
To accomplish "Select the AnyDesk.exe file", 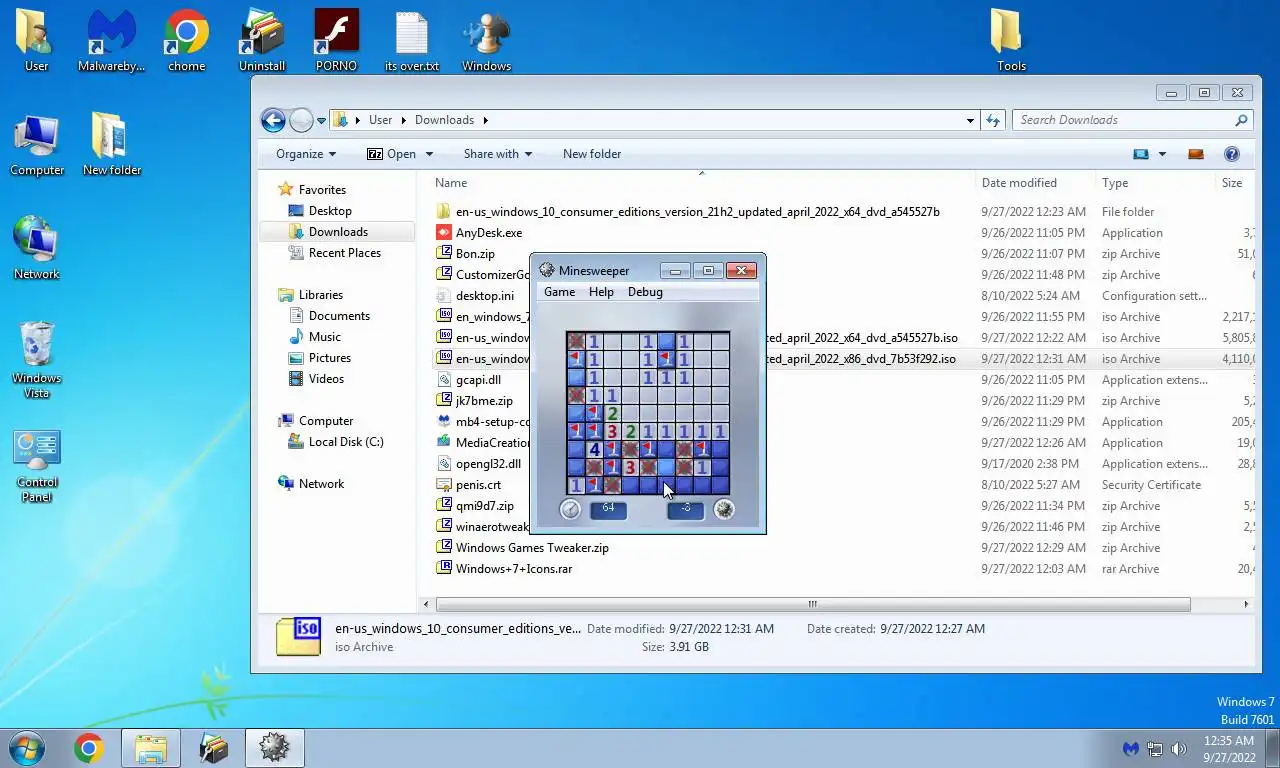I will coord(489,233).
